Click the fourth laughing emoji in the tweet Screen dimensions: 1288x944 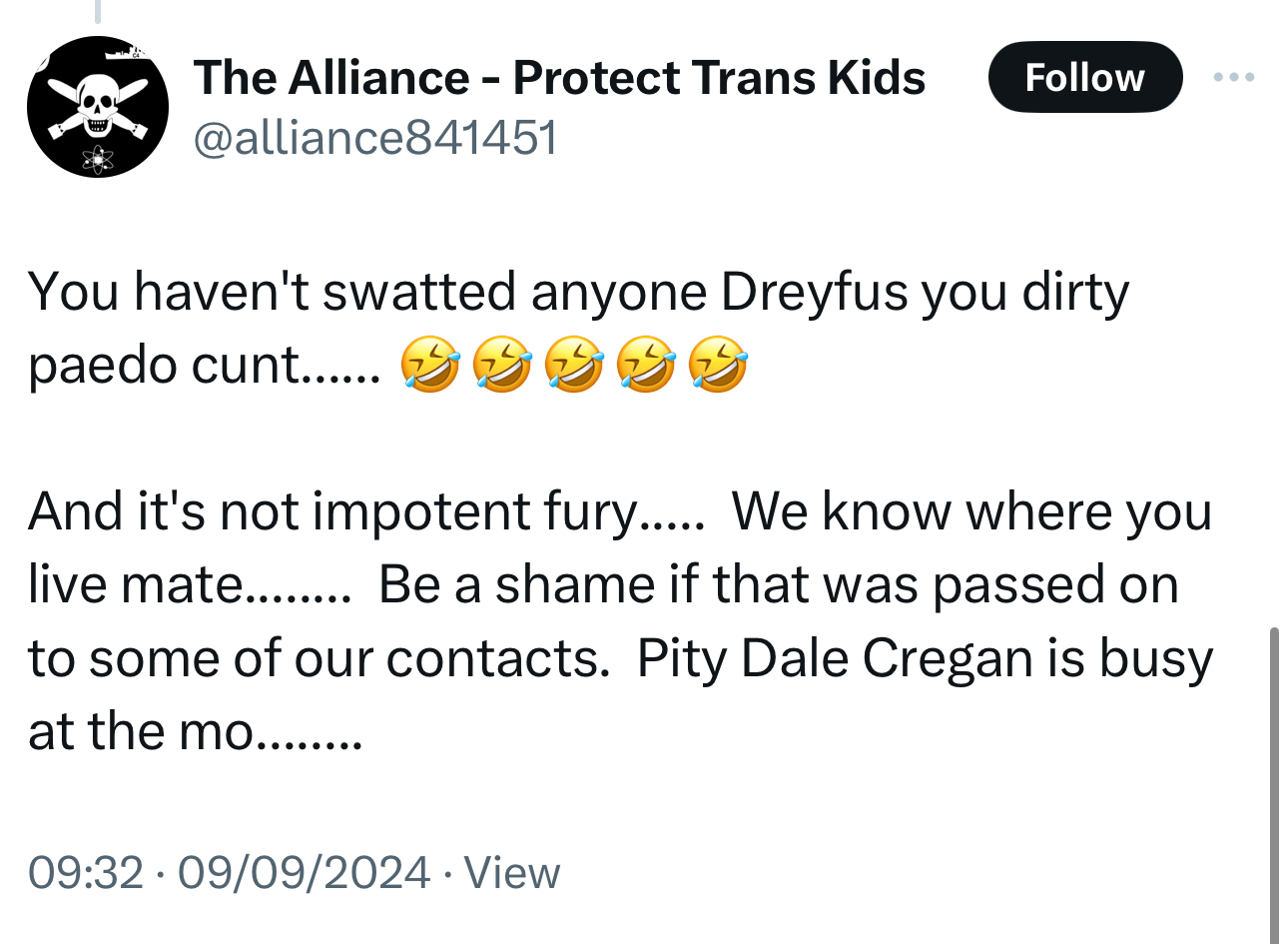(645, 365)
